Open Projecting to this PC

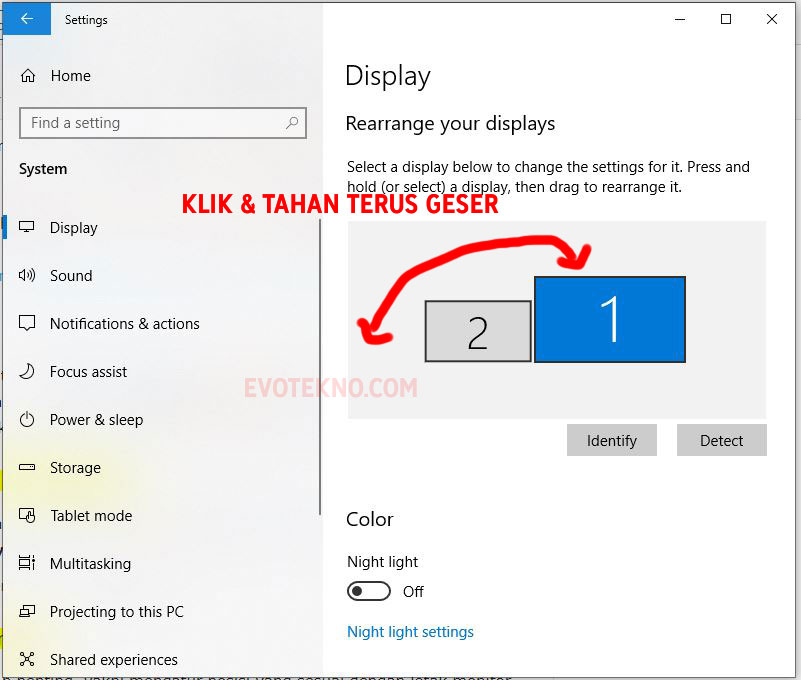coord(116,612)
